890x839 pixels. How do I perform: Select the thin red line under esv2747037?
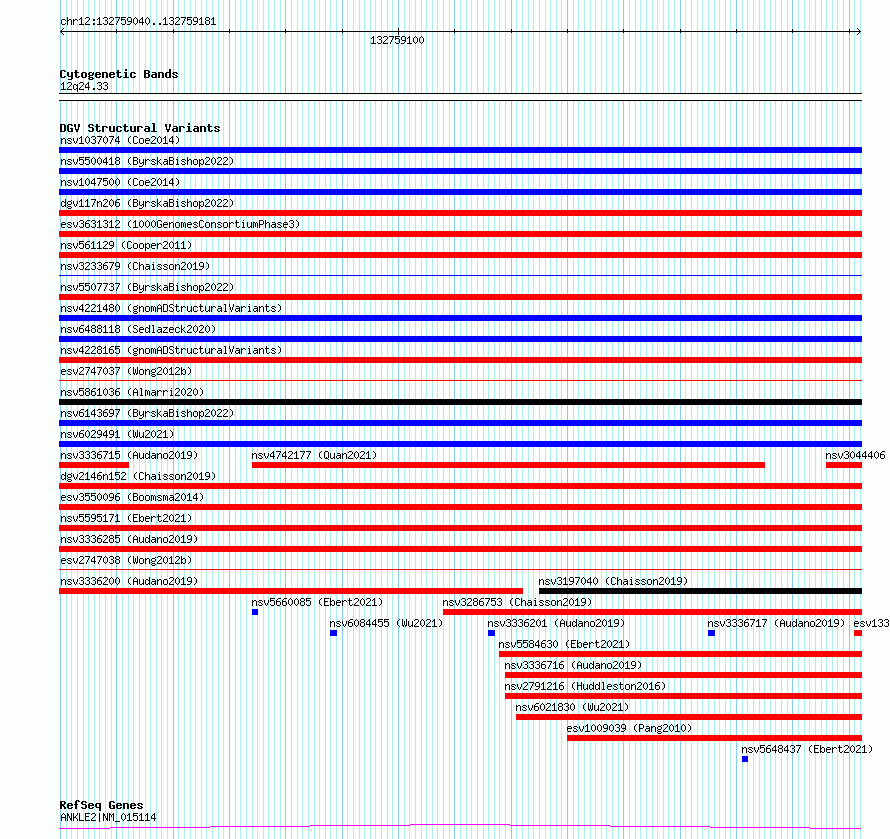(x=460, y=381)
